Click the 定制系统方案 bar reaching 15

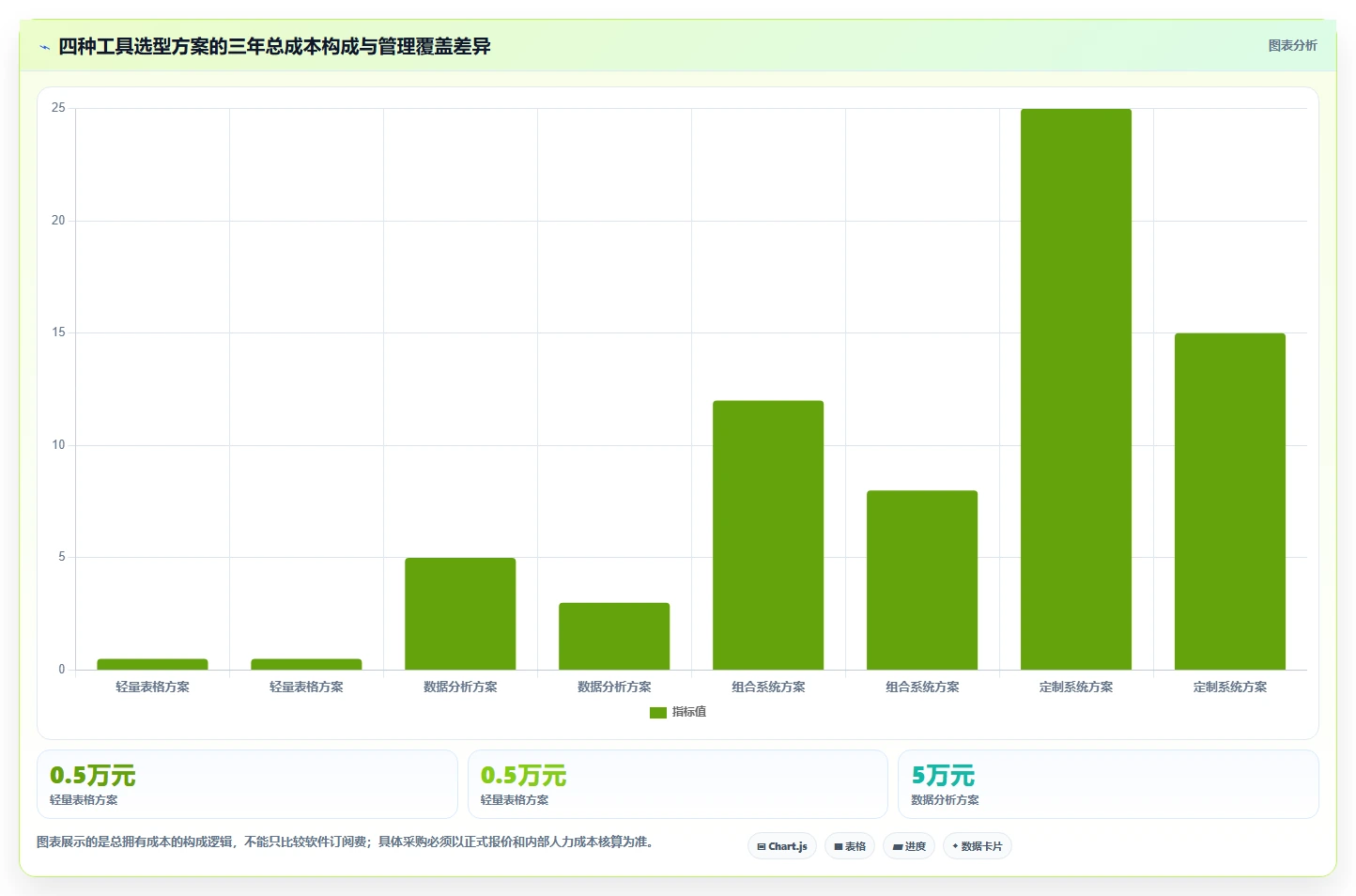point(1230,502)
